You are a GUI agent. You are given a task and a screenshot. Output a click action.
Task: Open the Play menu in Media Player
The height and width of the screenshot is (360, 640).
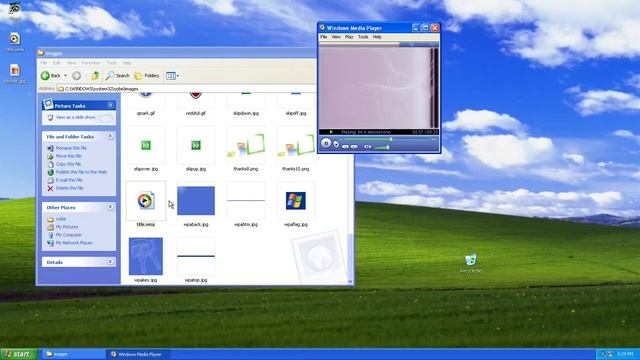[349, 37]
